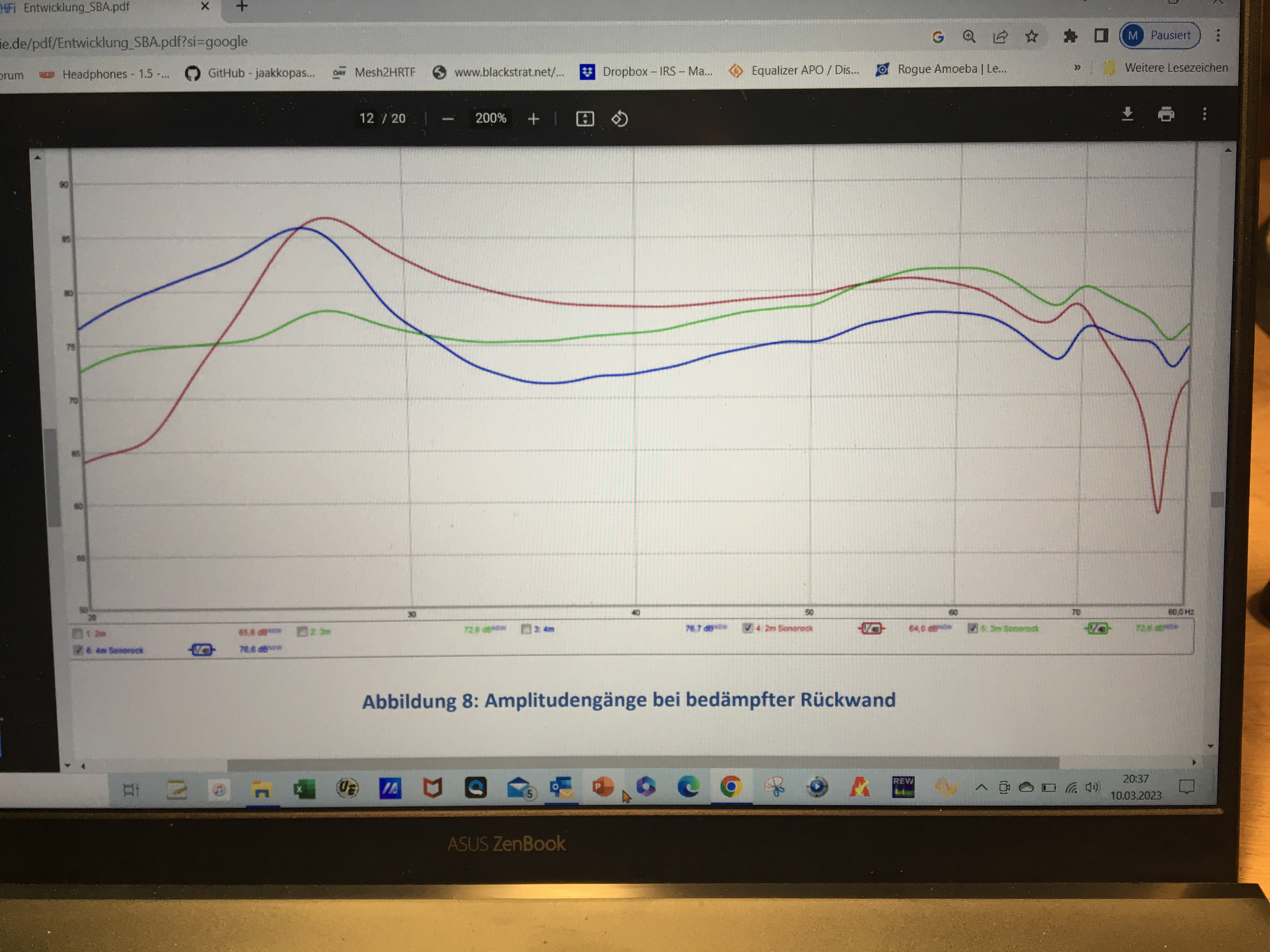This screenshot has width=1270, height=952.
Task: Uncheck the '6: 4m Sonorock' trace checkbox
Action: pyautogui.click(x=78, y=649)
